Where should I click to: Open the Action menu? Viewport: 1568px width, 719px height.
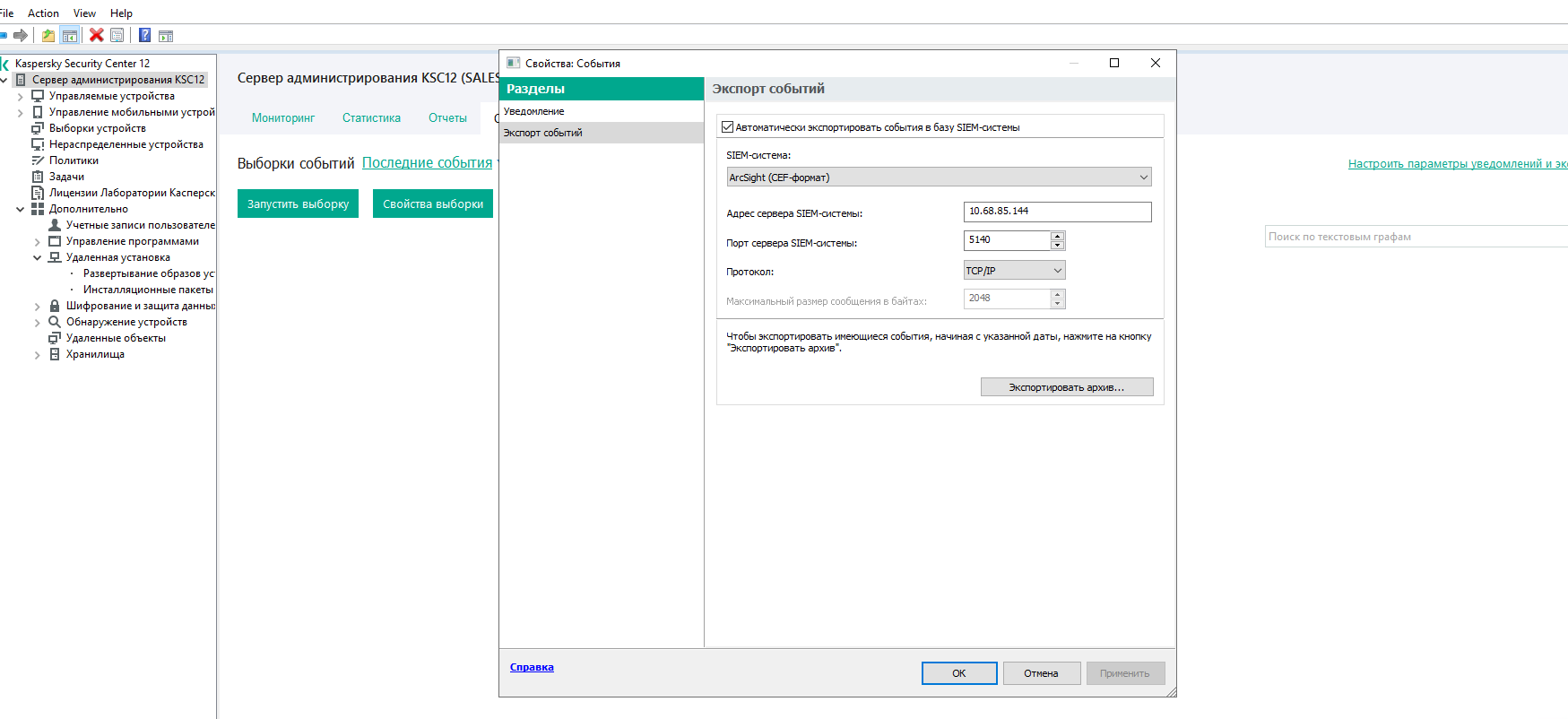point(43,13)
